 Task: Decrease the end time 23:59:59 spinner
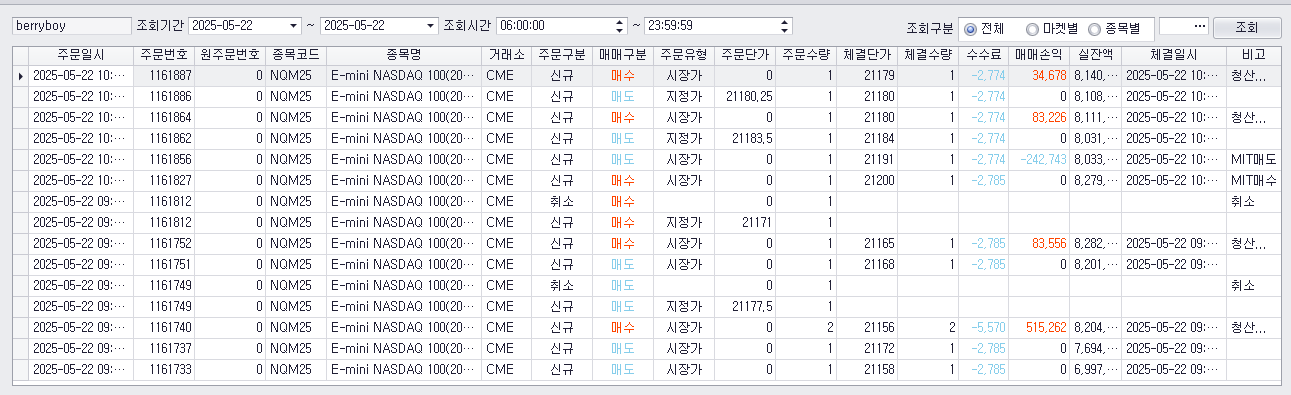pos(785,30)
